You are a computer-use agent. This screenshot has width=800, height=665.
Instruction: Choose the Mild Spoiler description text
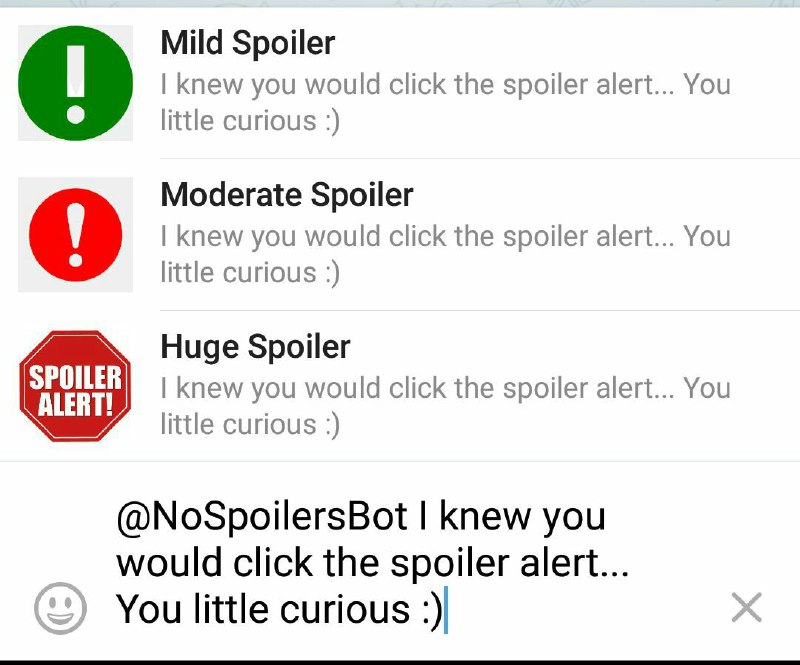445,102
